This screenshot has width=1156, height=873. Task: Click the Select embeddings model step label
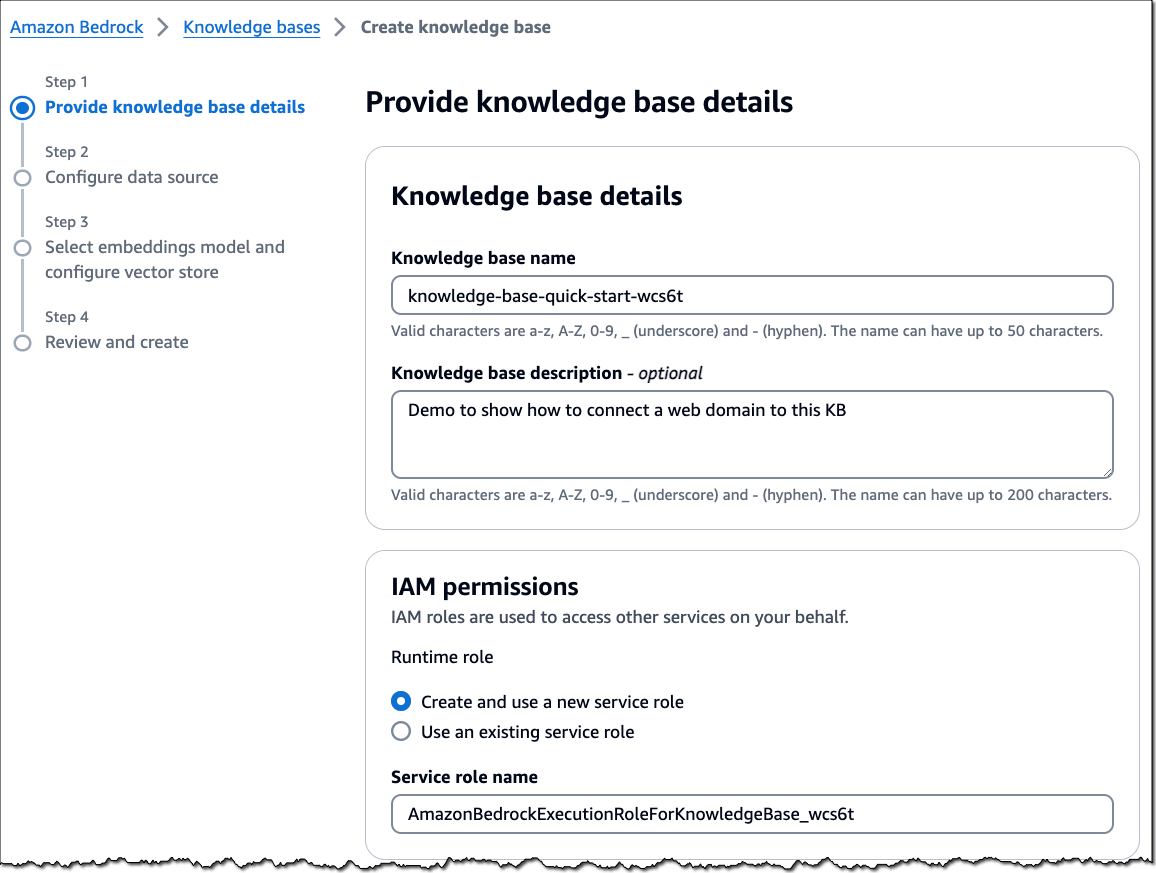[165, 247]
